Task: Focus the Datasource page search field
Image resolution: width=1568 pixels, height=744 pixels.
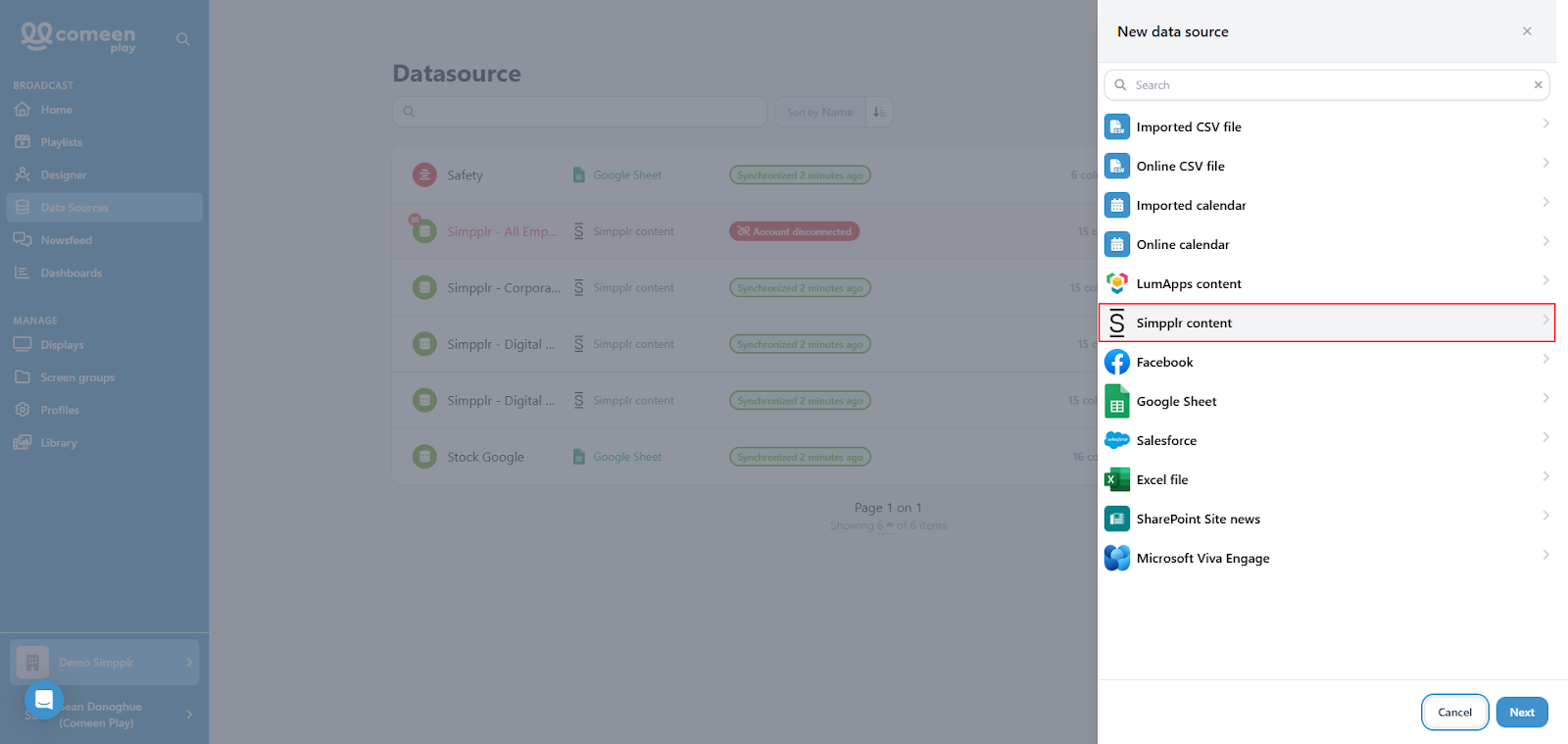Action: [x=580, y=112]
